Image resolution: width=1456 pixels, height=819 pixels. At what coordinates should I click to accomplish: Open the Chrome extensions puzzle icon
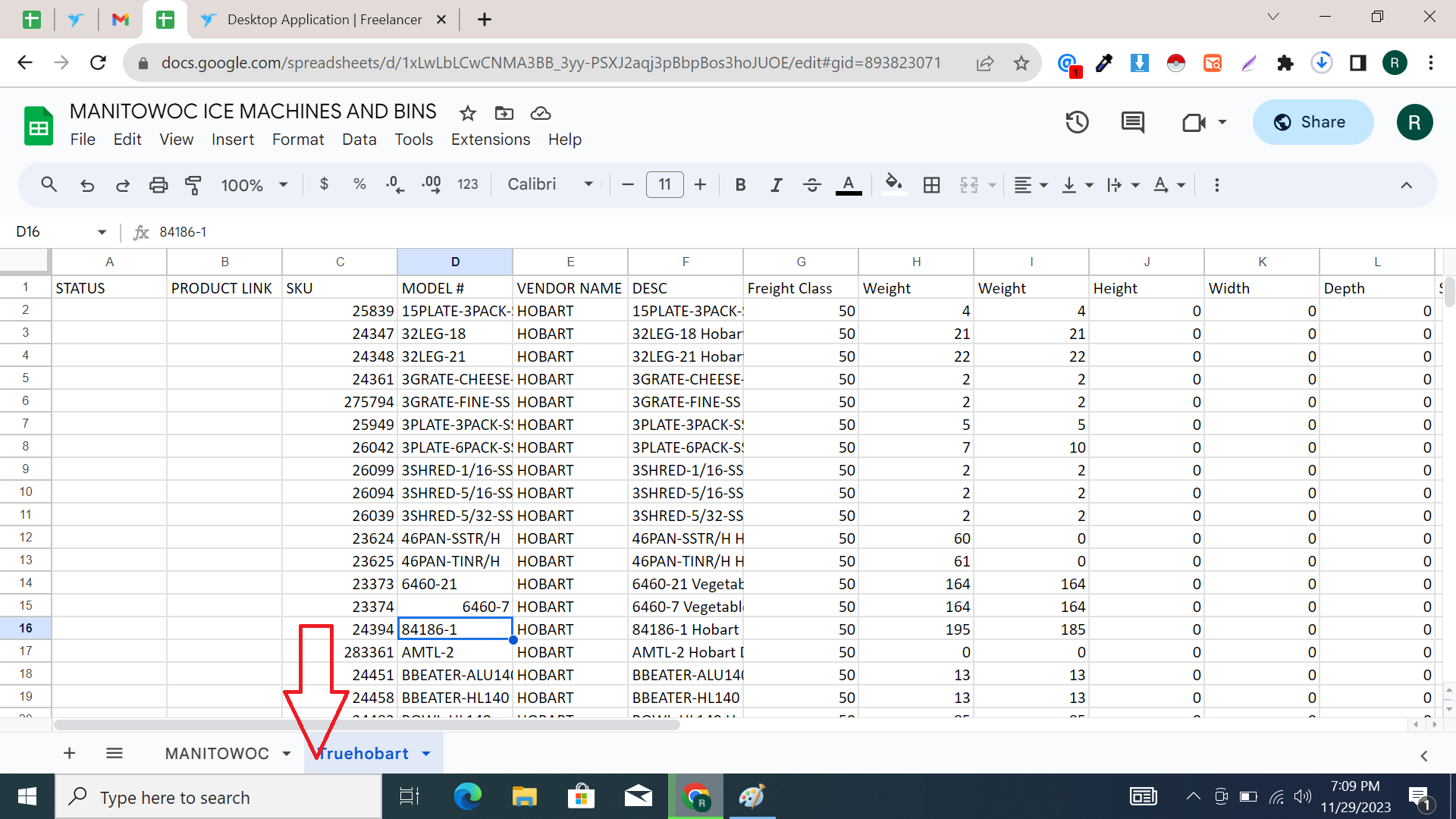click(1285, 63)
